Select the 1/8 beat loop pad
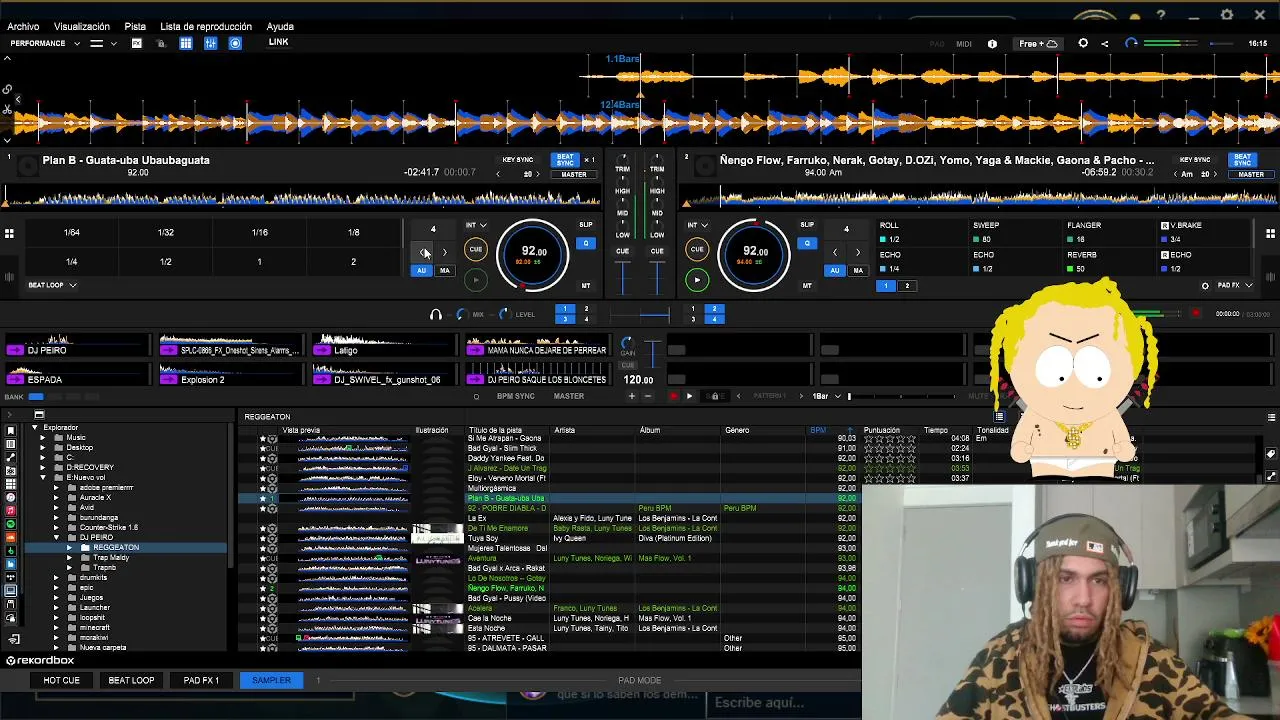The width and height of the screenshot is (1280, 720). (353, 233)
